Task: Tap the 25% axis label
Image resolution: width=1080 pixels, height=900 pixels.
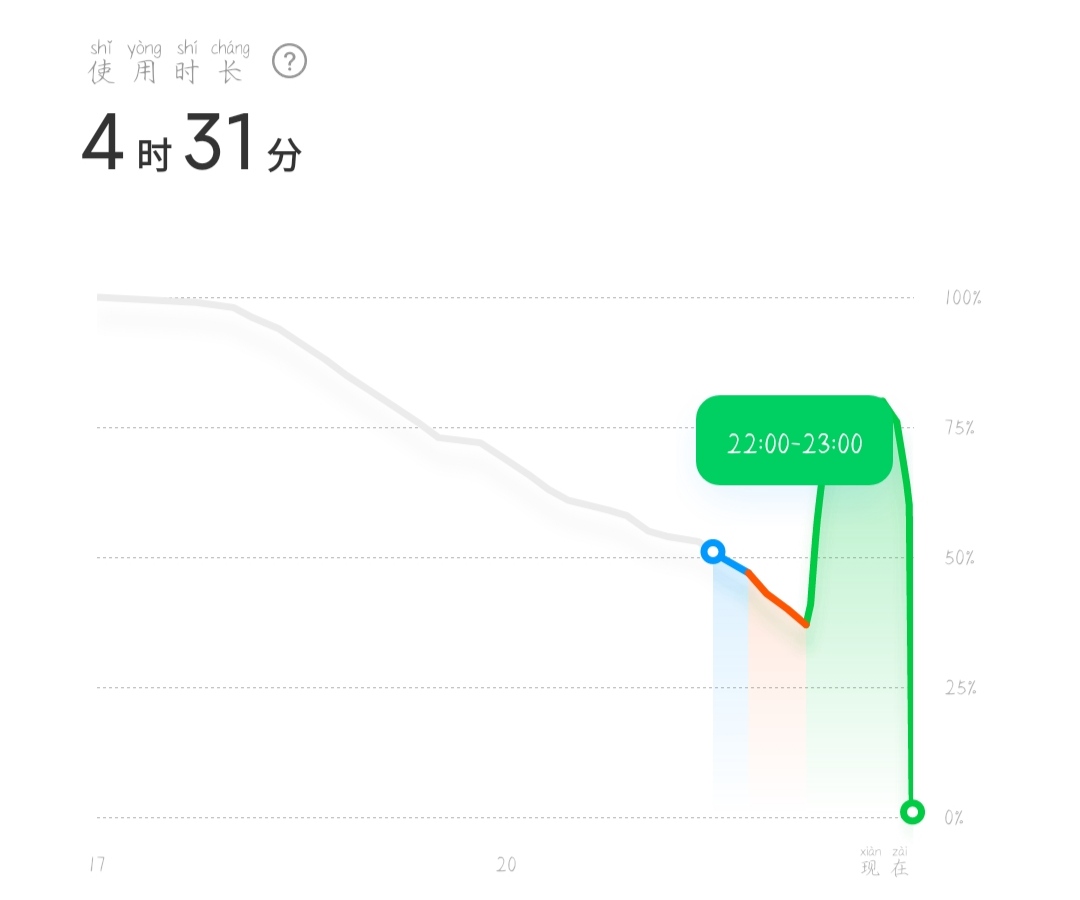Action: (x=960, y=687)
